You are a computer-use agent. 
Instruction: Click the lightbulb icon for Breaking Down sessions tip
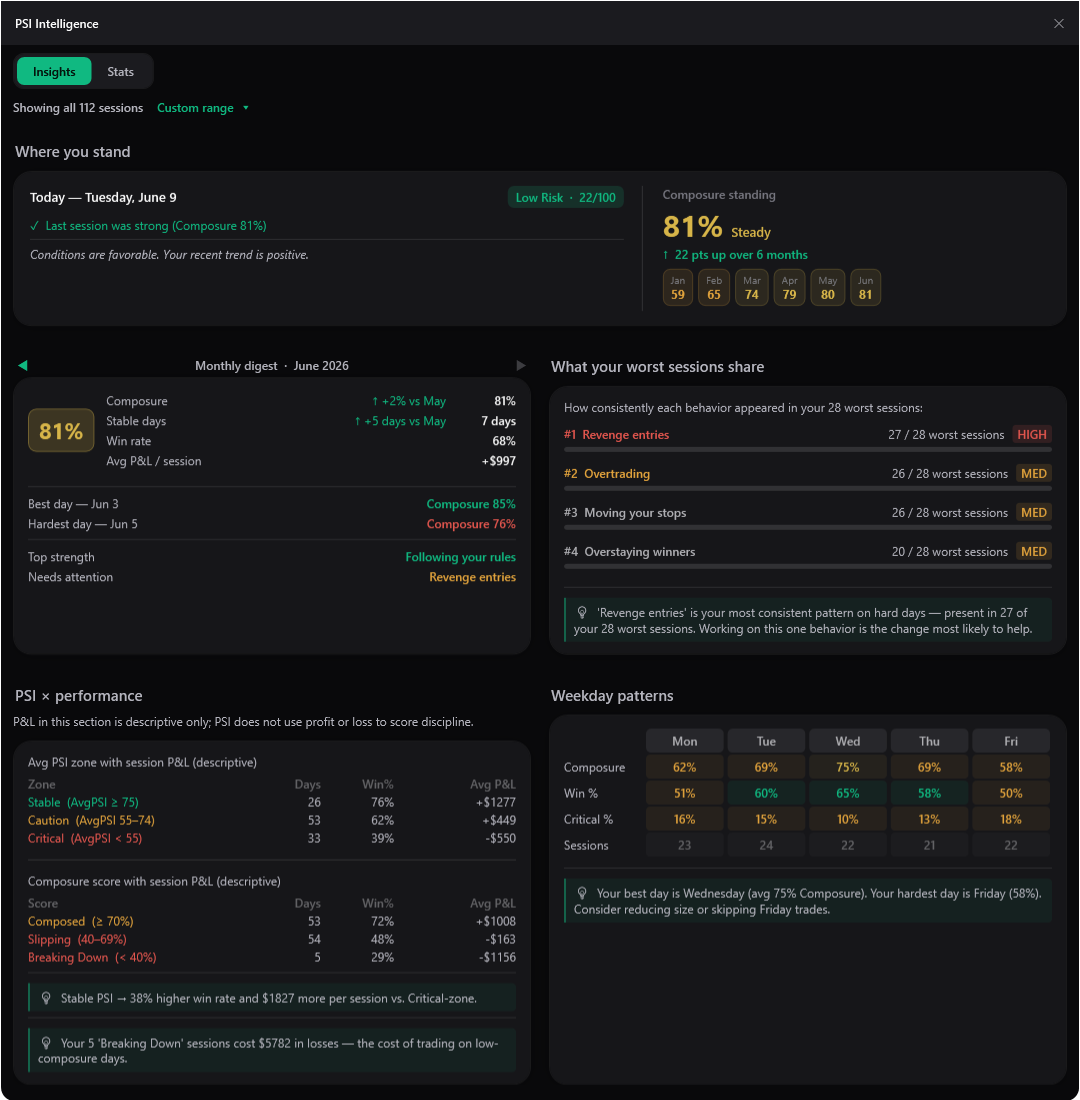click(x=46, y=1043)
